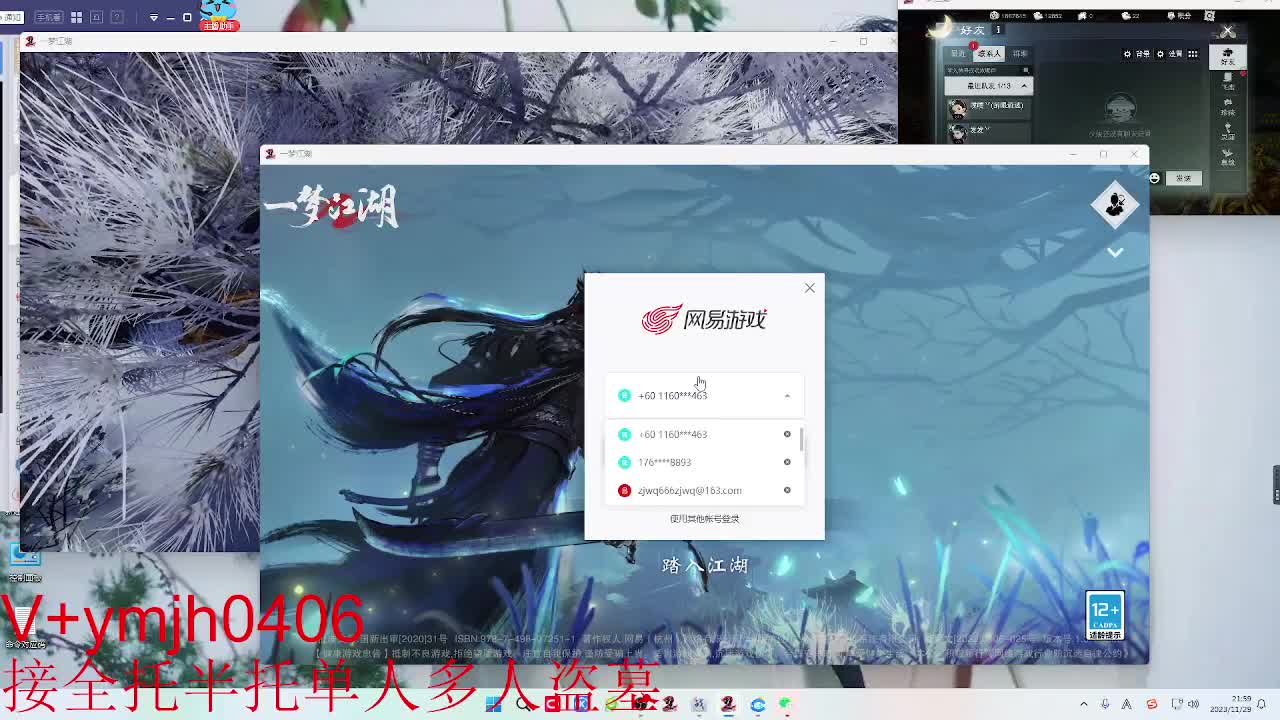Click the account dropdown scrollbar
The image size is (1280, 720).
pos(801,439)
